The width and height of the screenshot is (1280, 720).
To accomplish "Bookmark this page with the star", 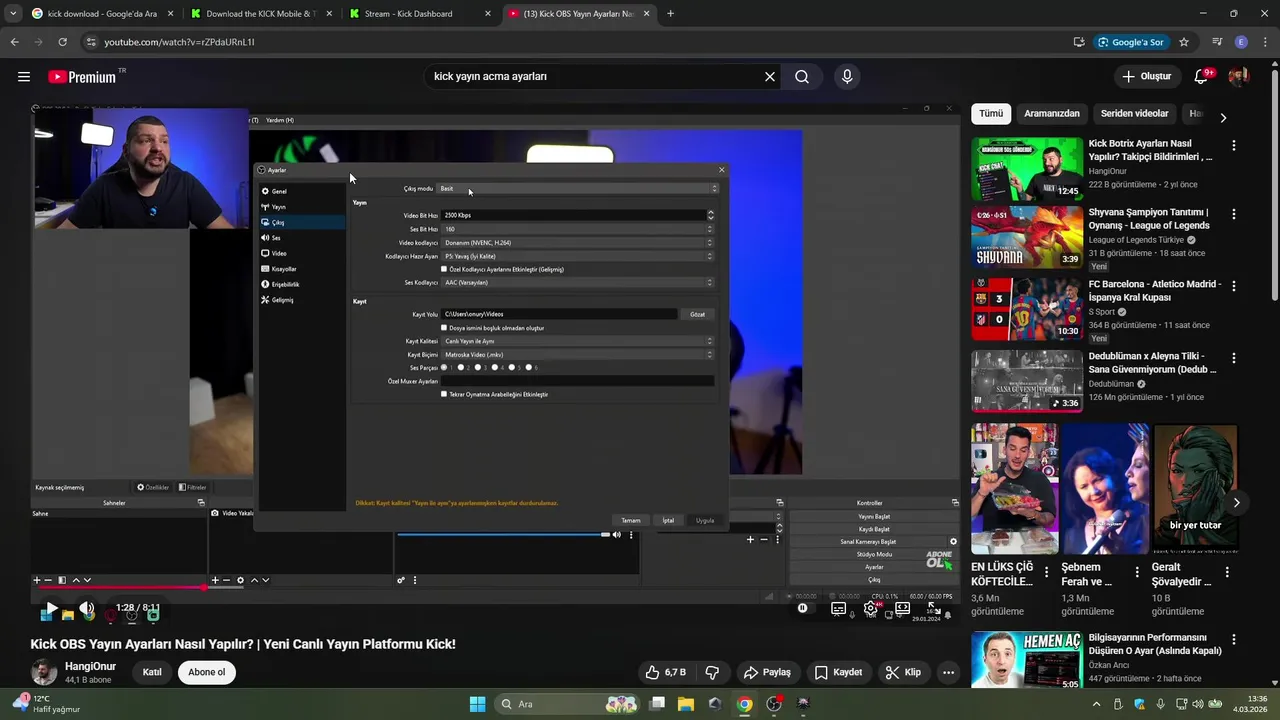I will point(1184,42).
